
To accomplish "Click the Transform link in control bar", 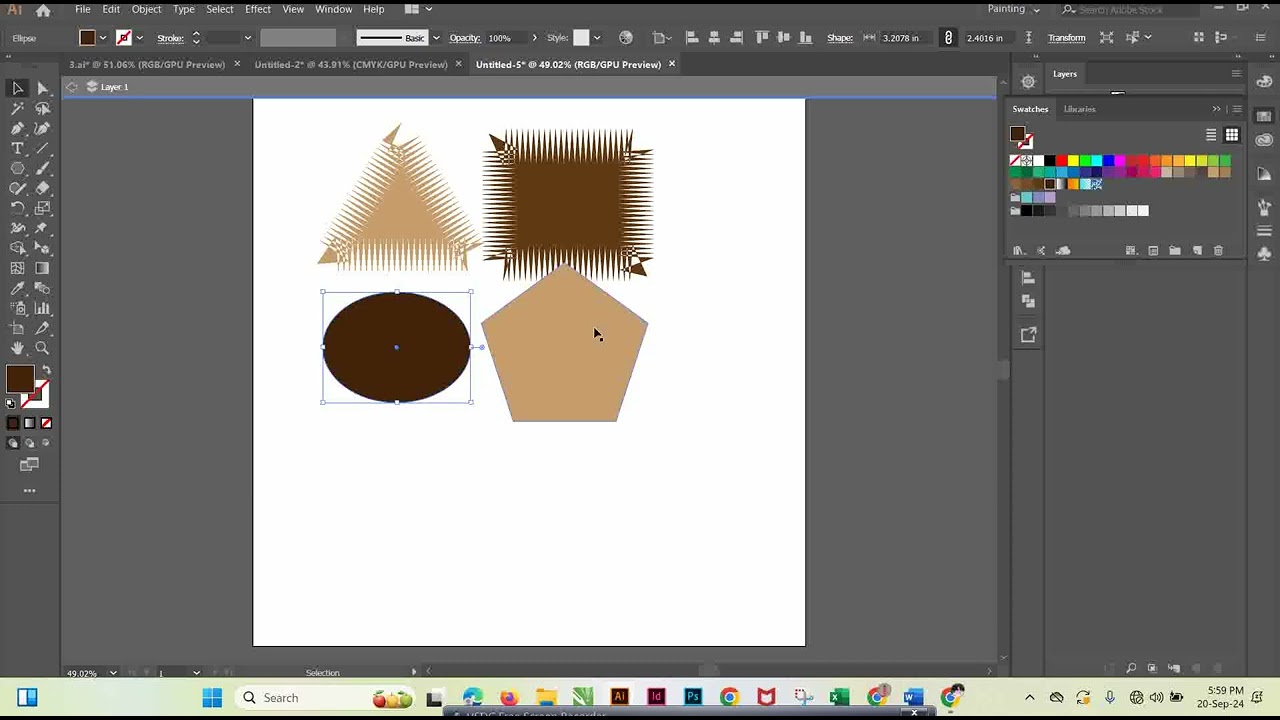I will click(x=1066, y=38).
